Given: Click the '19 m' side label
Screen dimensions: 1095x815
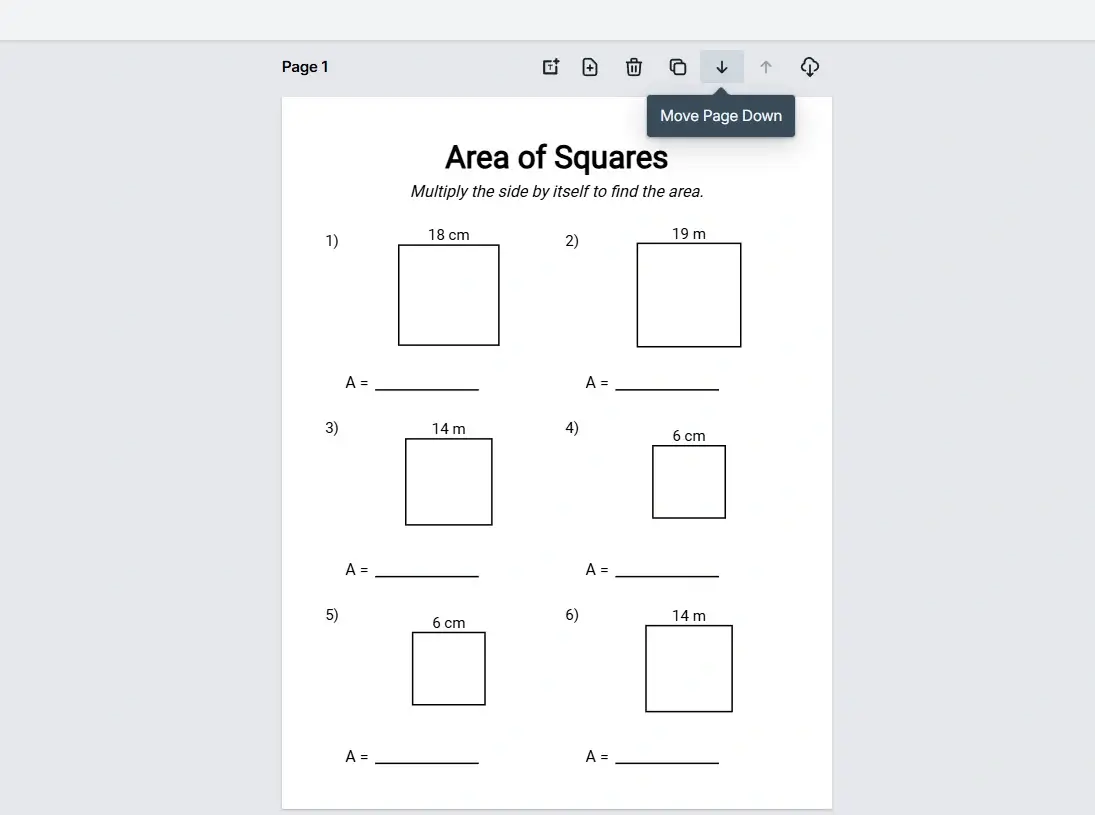Looking at the screenshot, I should [x=689, y=234].
